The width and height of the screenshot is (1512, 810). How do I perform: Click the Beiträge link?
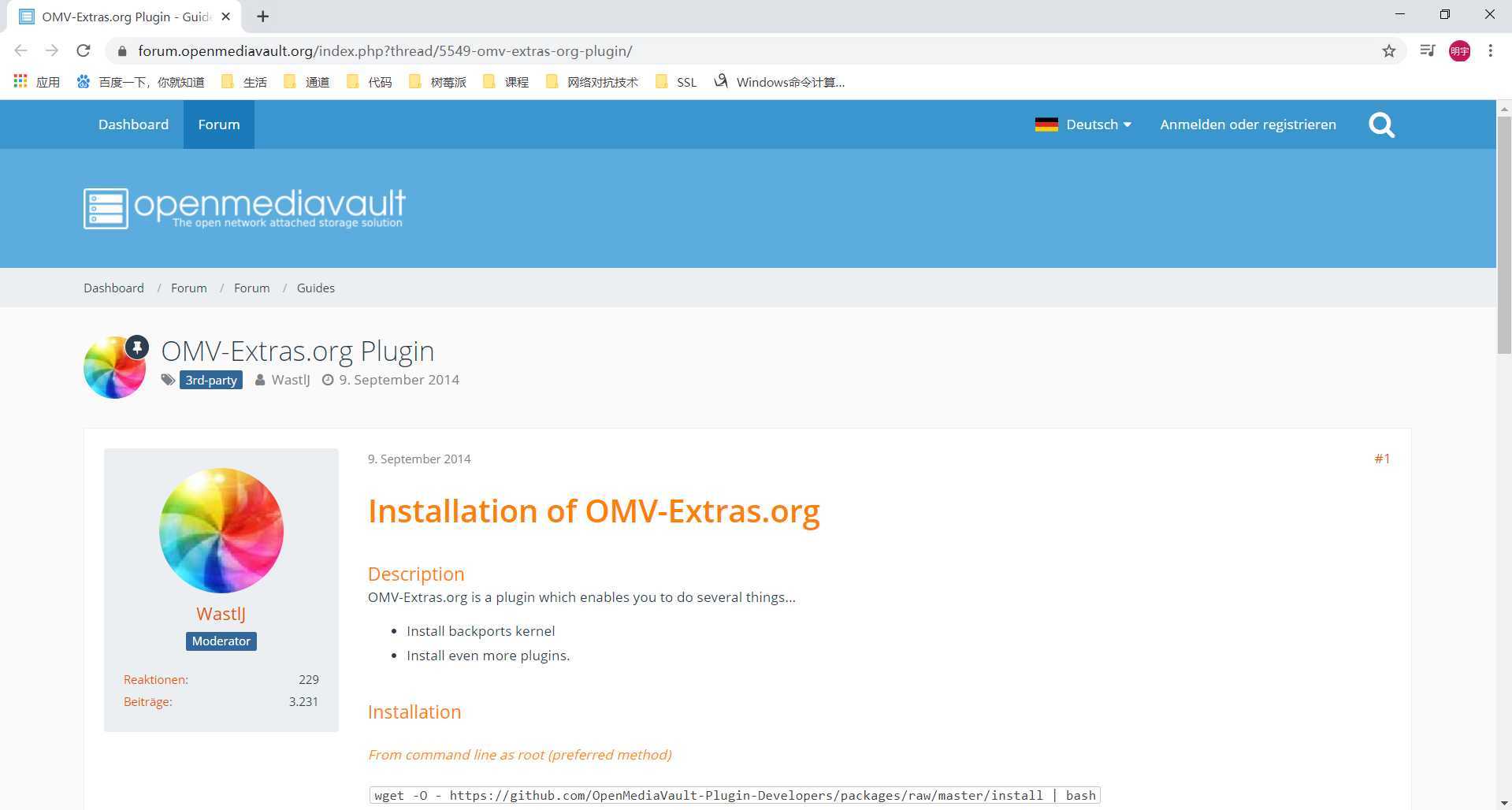(148, 701)
